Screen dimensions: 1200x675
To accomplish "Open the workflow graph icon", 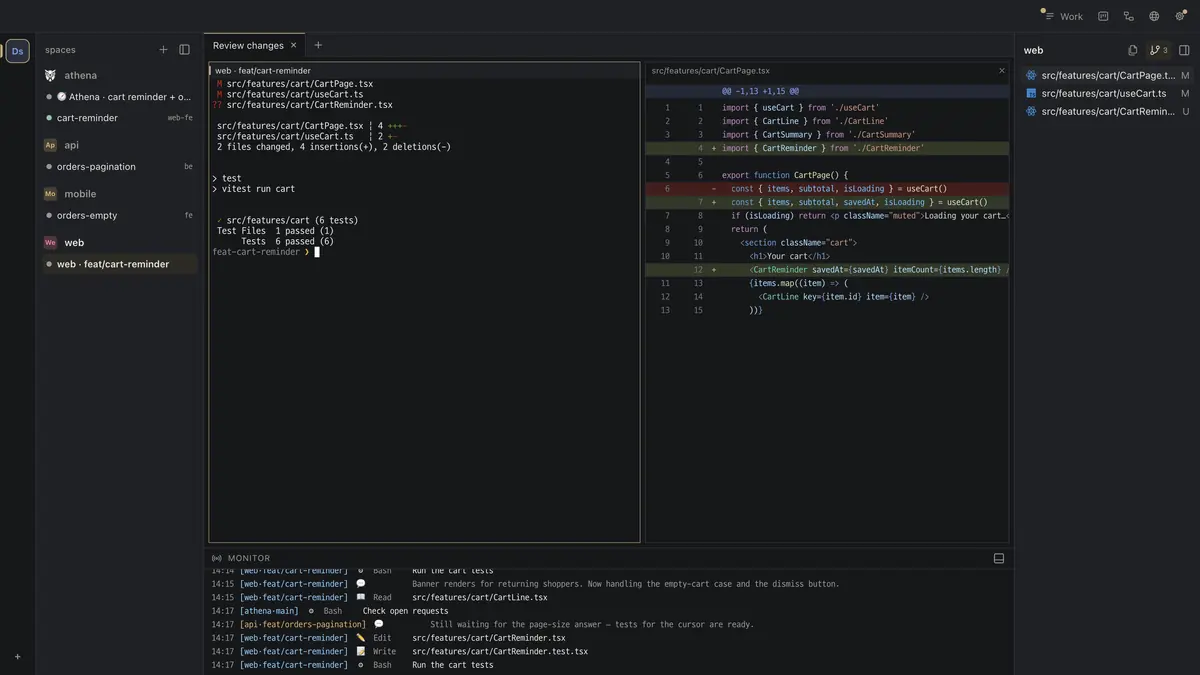I will pyautogui.click(x=1129, y=16).
